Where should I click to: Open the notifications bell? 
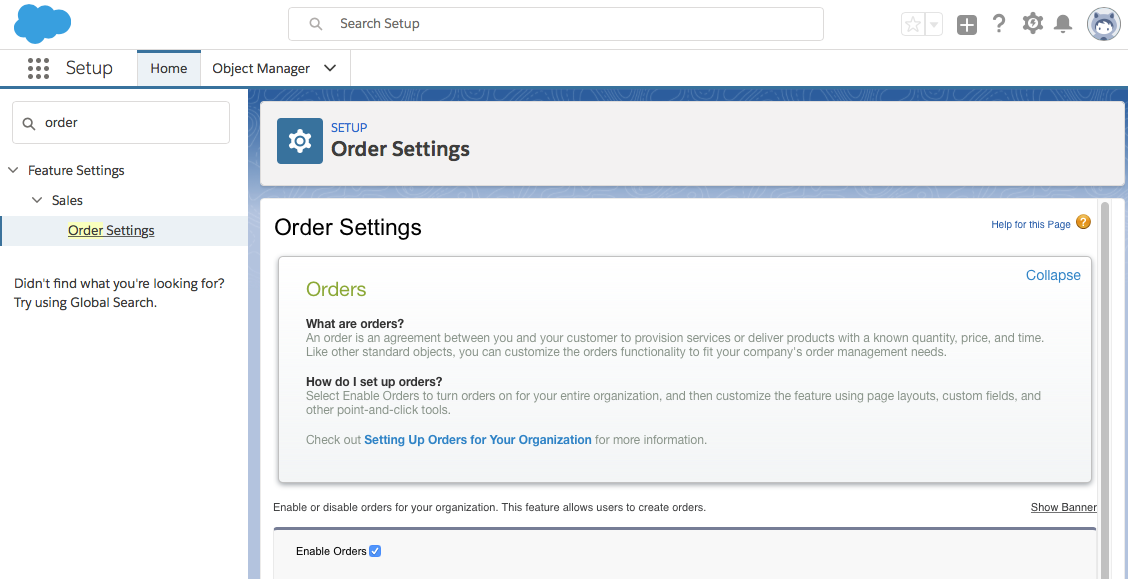pos(1063,24)
